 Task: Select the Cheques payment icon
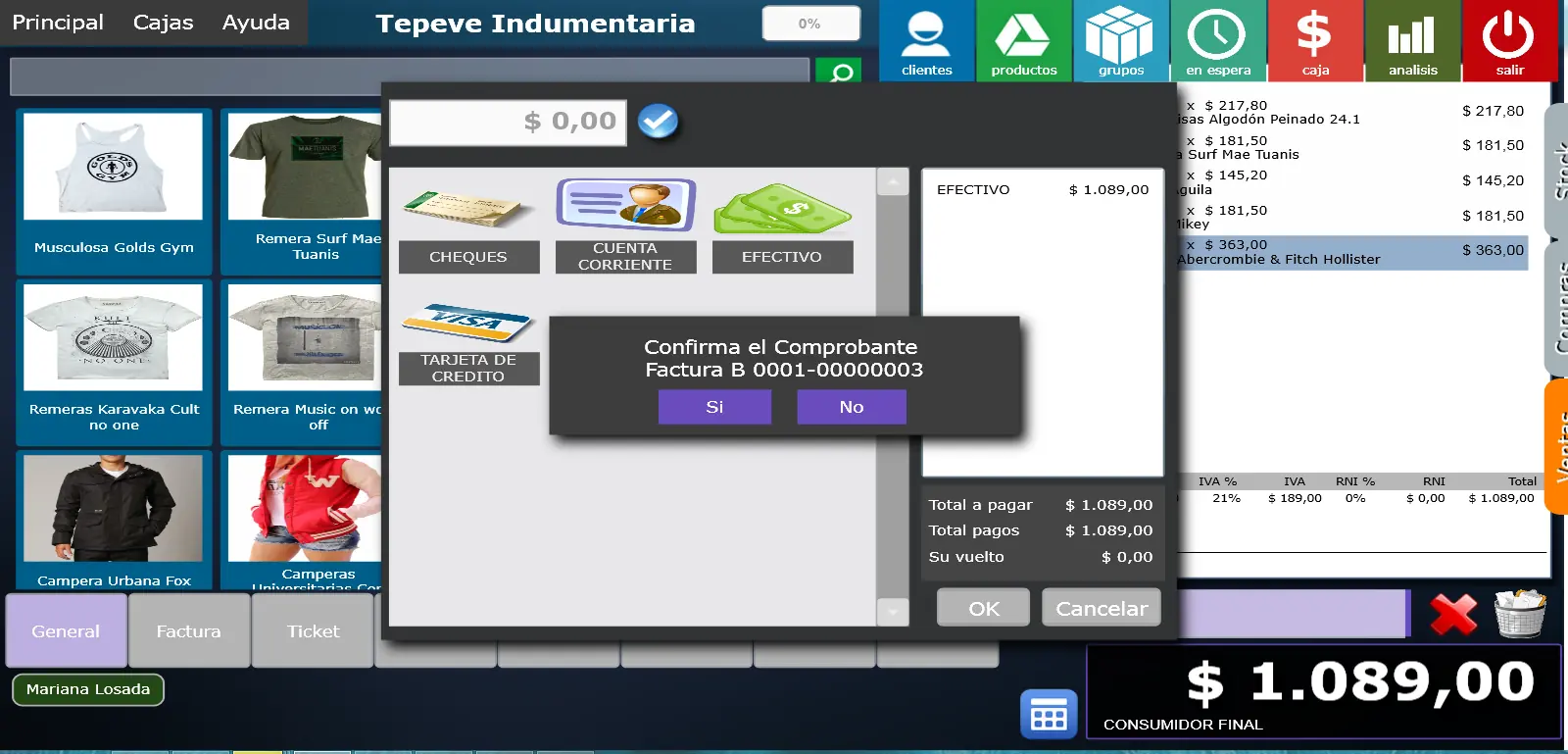click(x=467, y=207)
